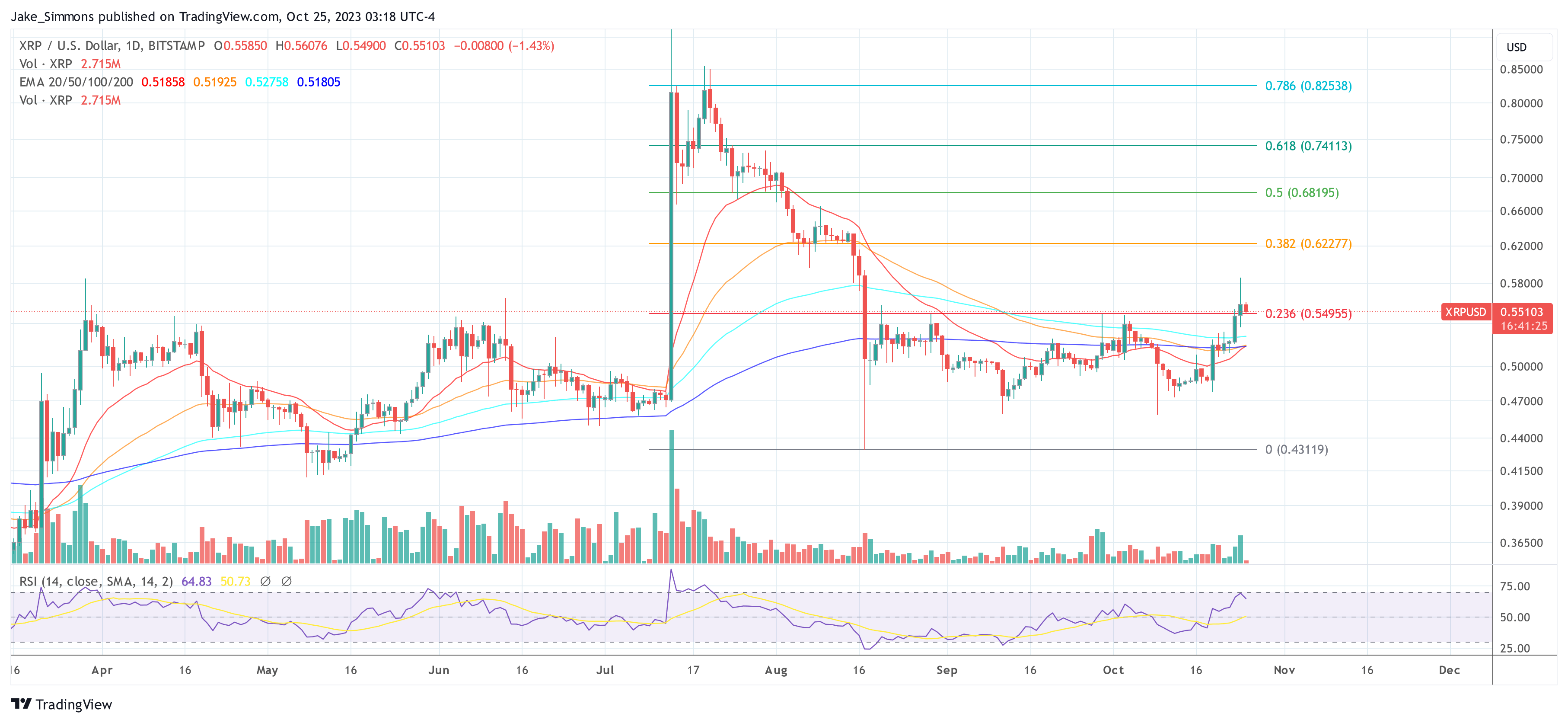1568x723 pixels.
Task: Click the EMA 100 value 0.52758
Action: tap(267, 82)
